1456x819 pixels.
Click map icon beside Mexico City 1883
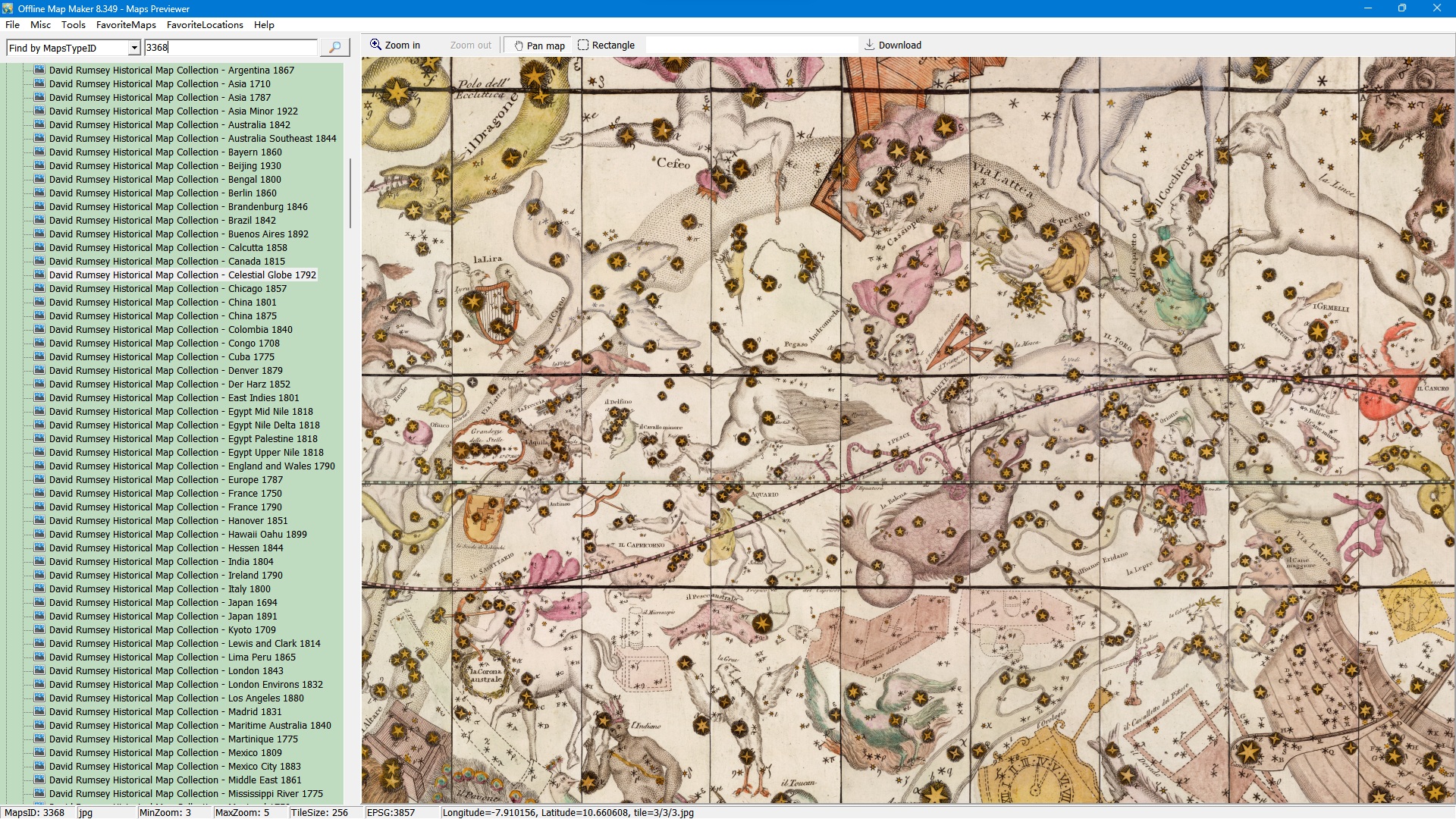click(x=39, y=766)
